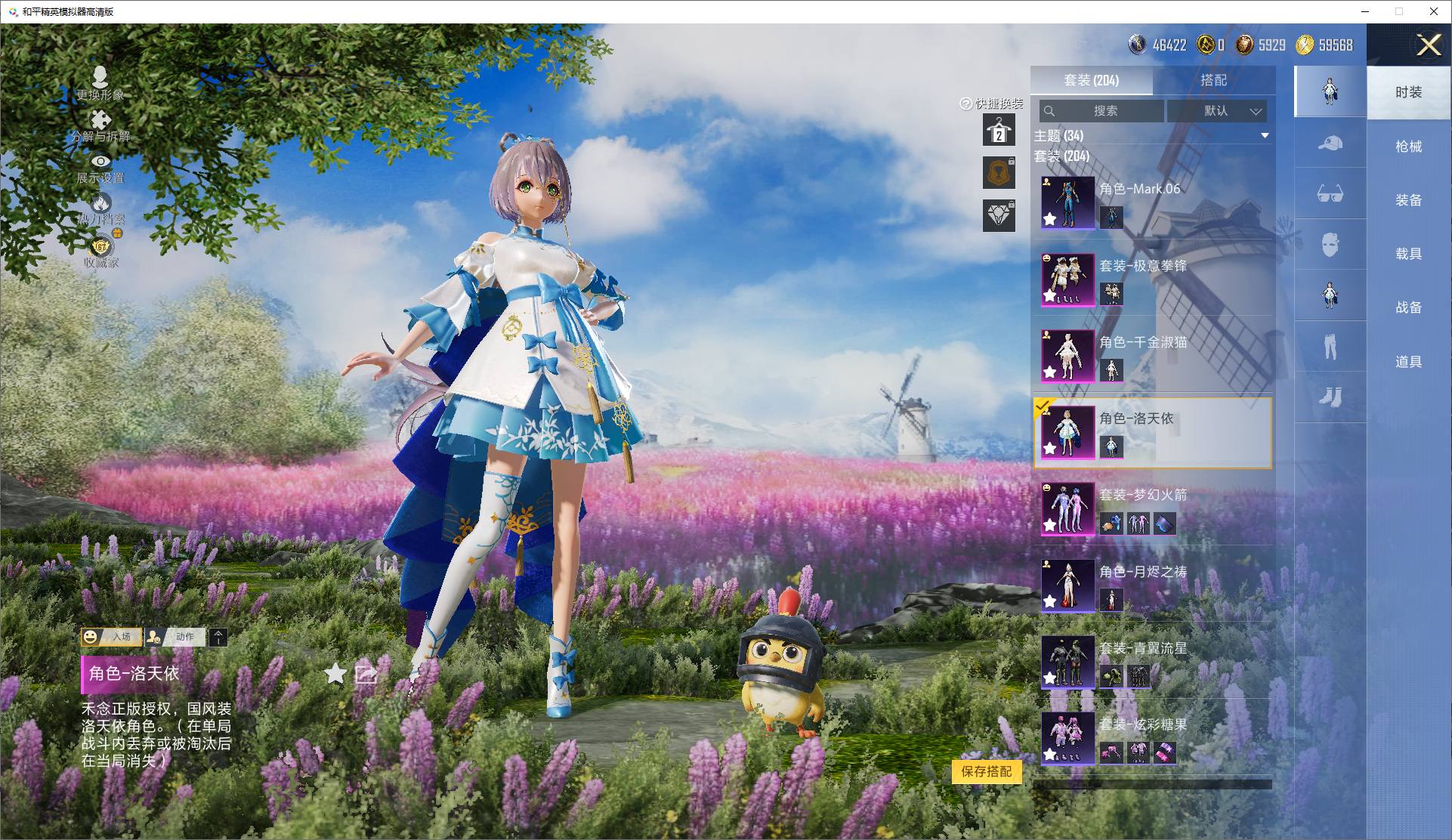Viewport: 1452px width, 840px height.
Task: Open the 装备 side tab
Action: pyautogui.click(x=1408, y=200)
